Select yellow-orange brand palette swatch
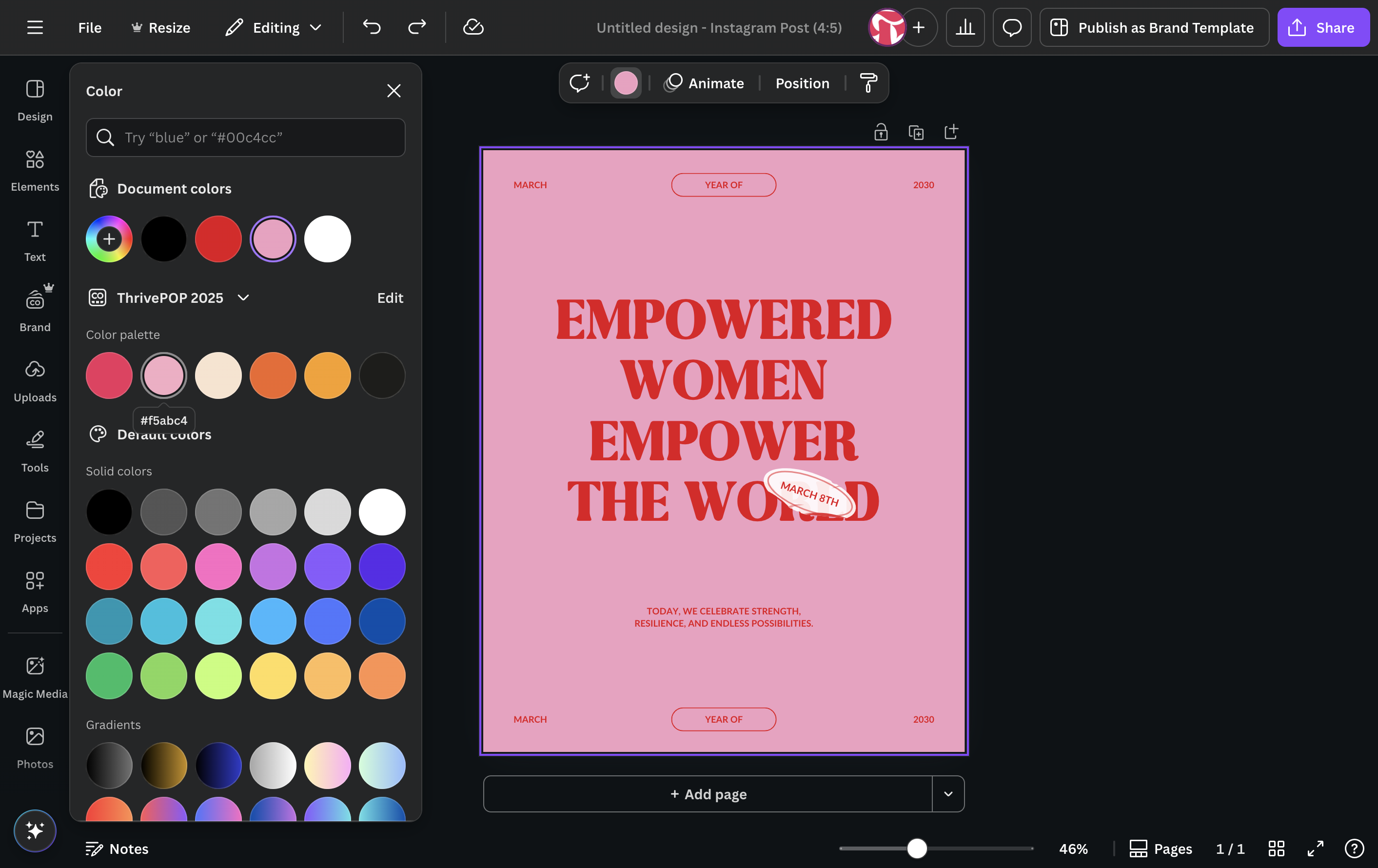Viewport: 1378px width, 868px height. coord(327,375)
